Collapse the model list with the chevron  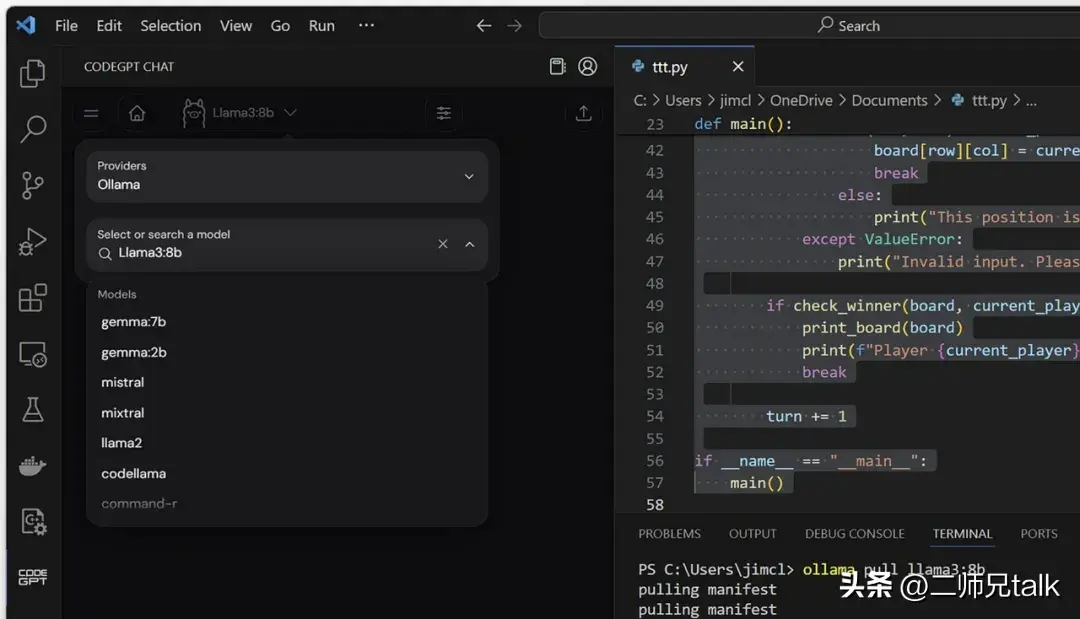(x=469, y=244)
